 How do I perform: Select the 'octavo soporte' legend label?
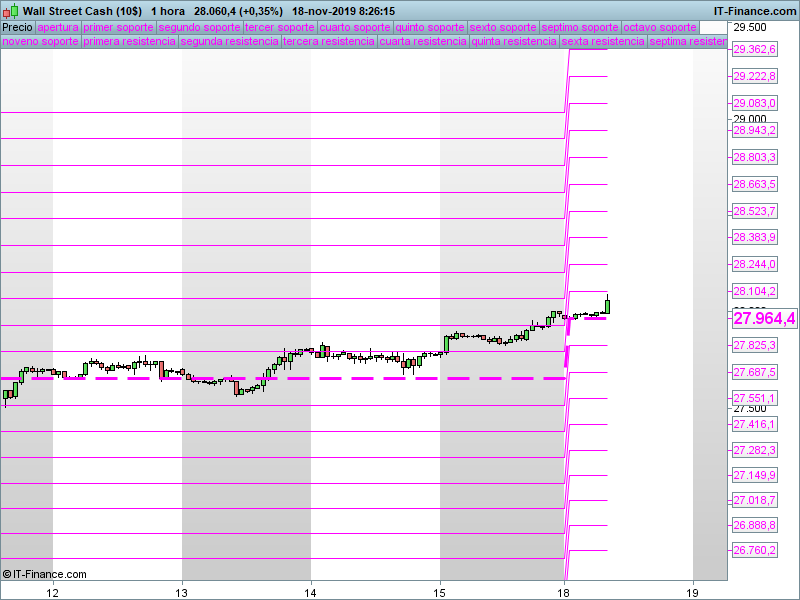660,27
